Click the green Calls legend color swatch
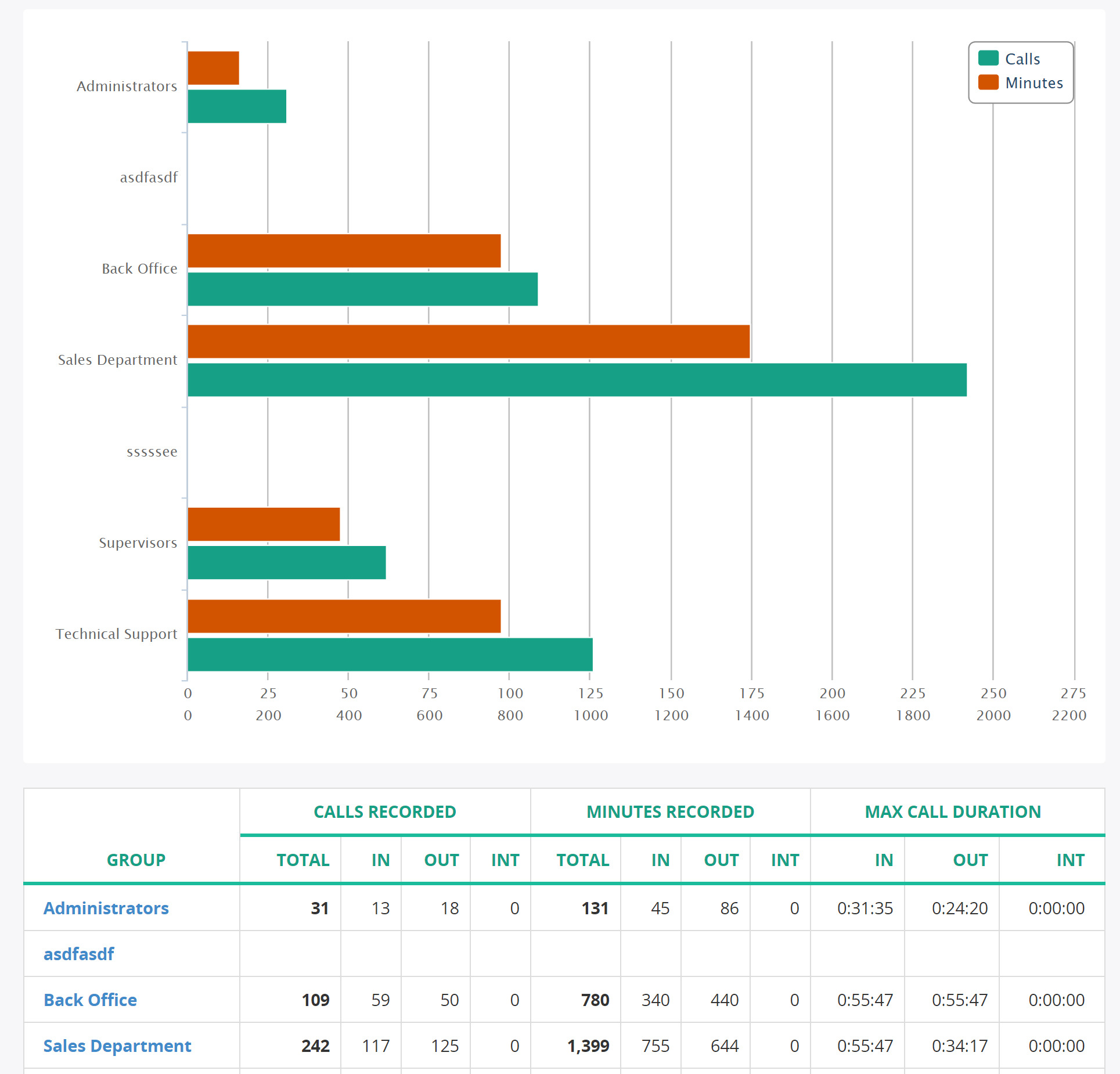The width and height of the screenshot is (1120, 1074). point(988,59)
